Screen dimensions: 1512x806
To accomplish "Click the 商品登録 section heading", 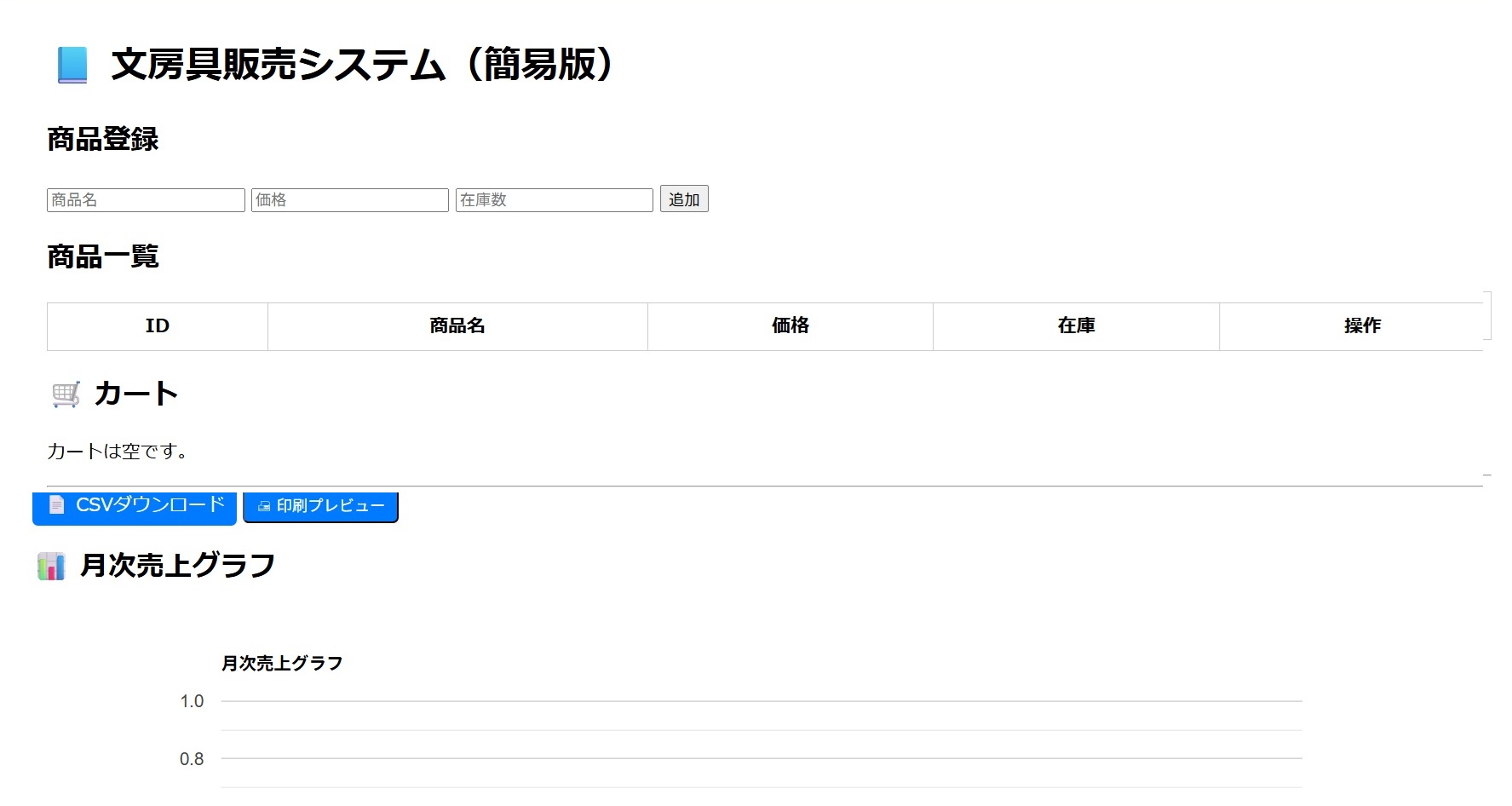I will [x=103, y=140].
